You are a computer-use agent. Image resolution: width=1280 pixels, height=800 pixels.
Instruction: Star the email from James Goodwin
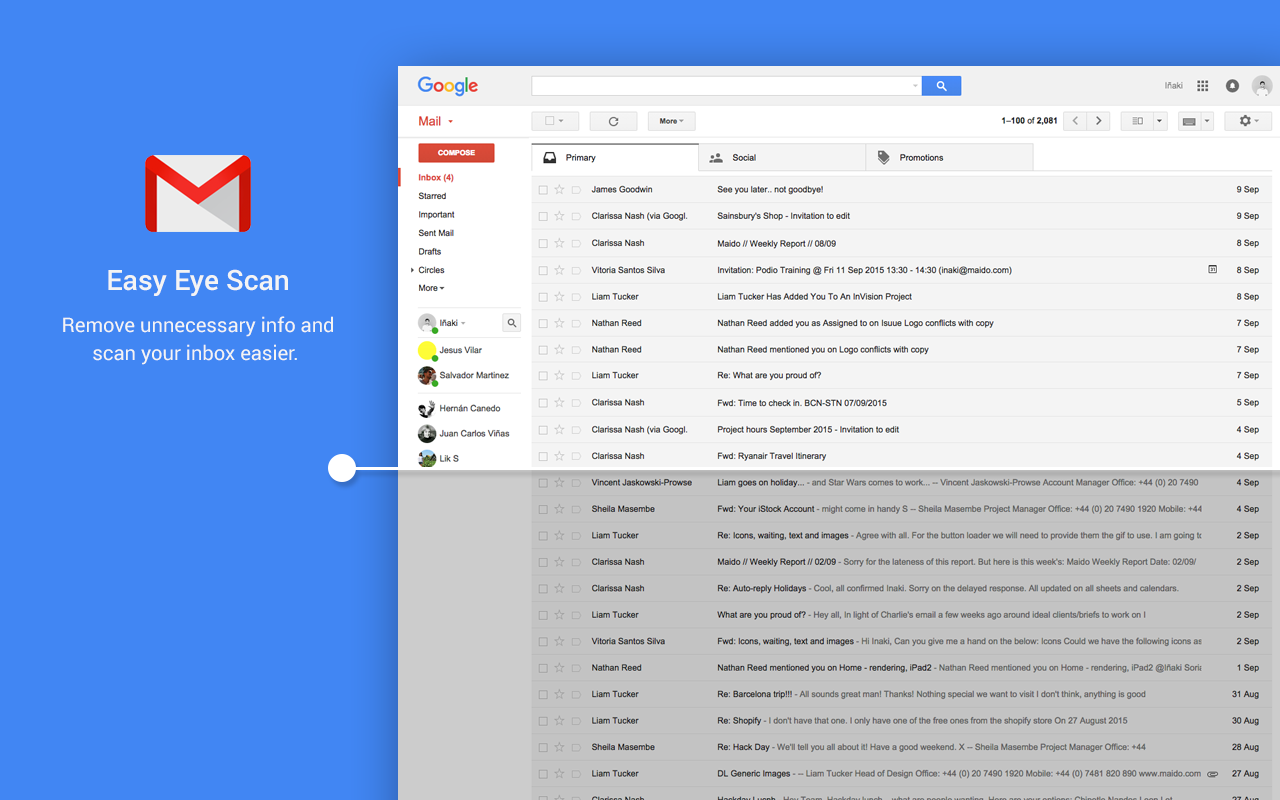tap(558, 189)
